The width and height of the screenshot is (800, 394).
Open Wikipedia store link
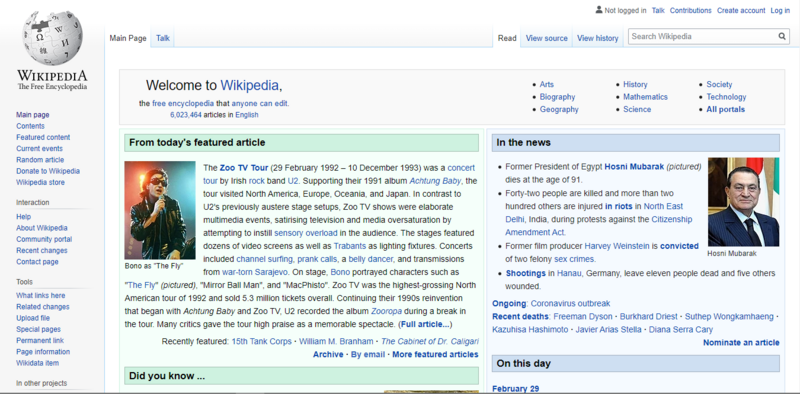tap(40, 182)
